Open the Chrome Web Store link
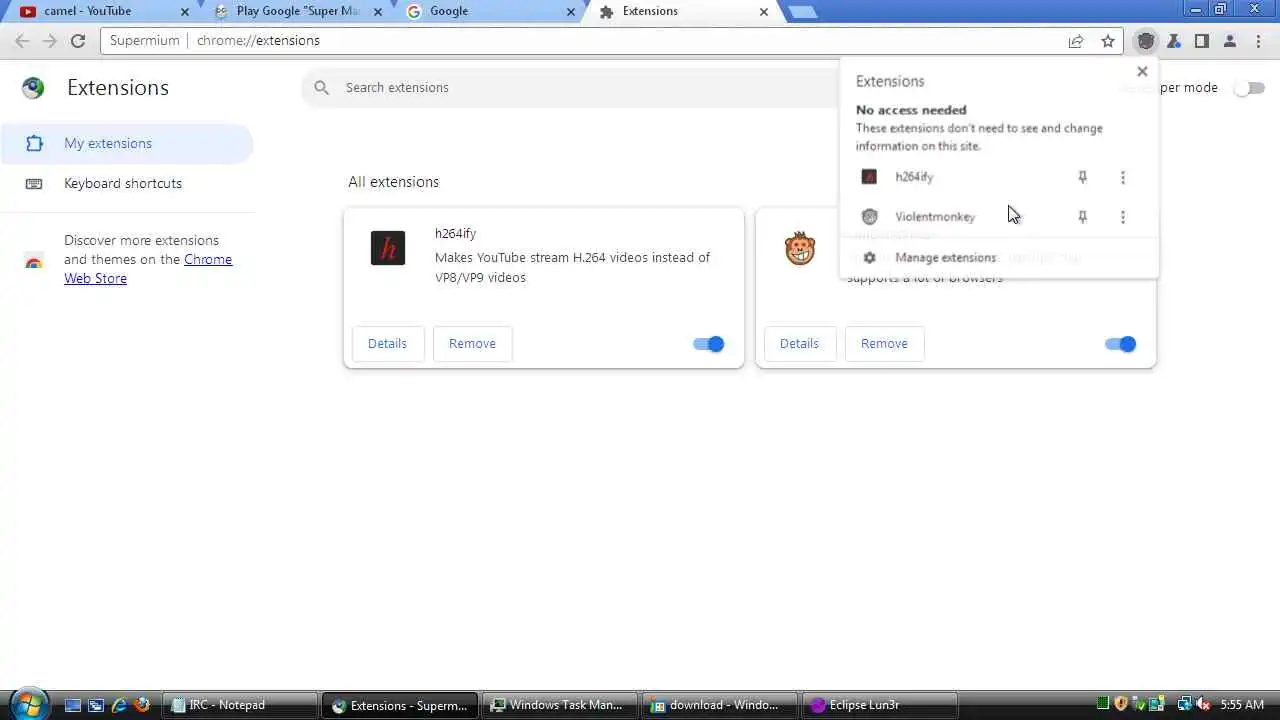 point(148,269)
